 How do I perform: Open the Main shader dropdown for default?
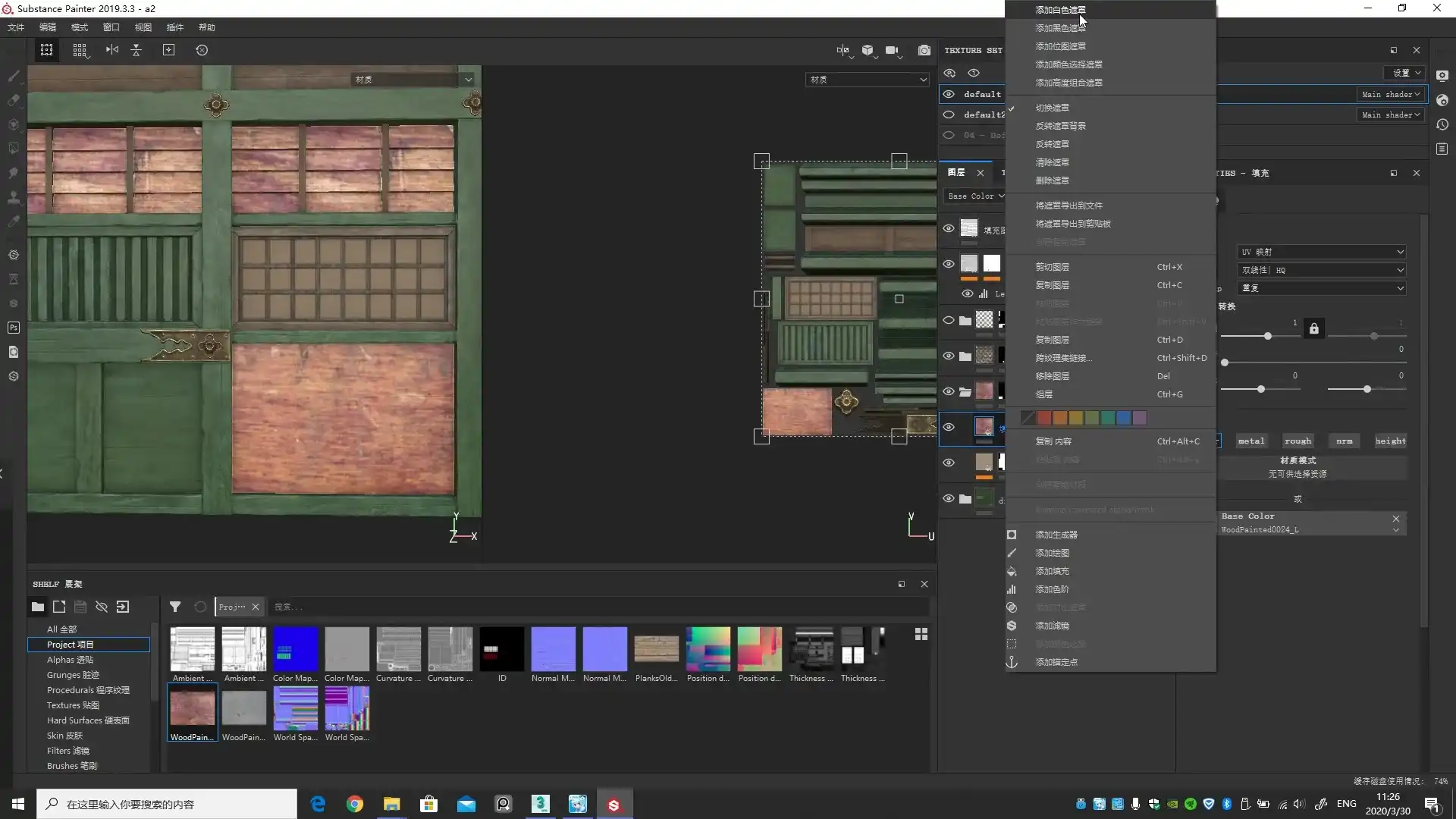tap(1390, 94)
